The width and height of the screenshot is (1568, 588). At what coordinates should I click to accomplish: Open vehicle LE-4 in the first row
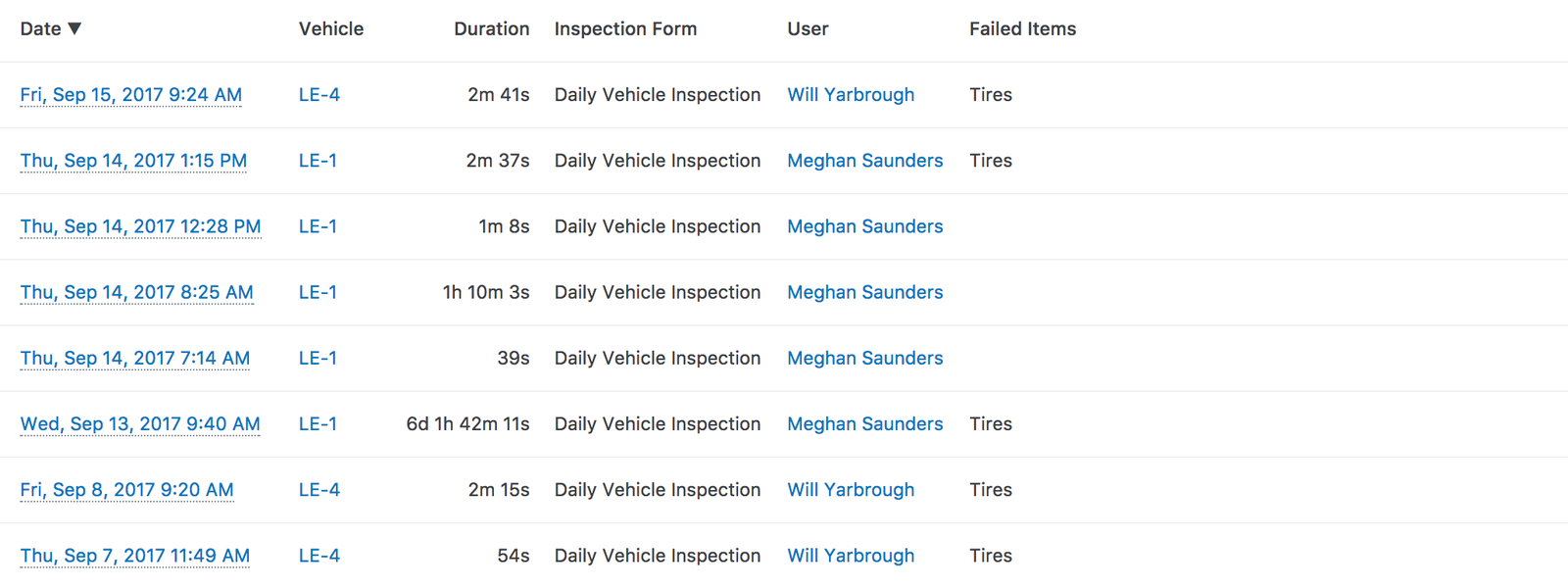pyautogui.click(x=319, y=95)
